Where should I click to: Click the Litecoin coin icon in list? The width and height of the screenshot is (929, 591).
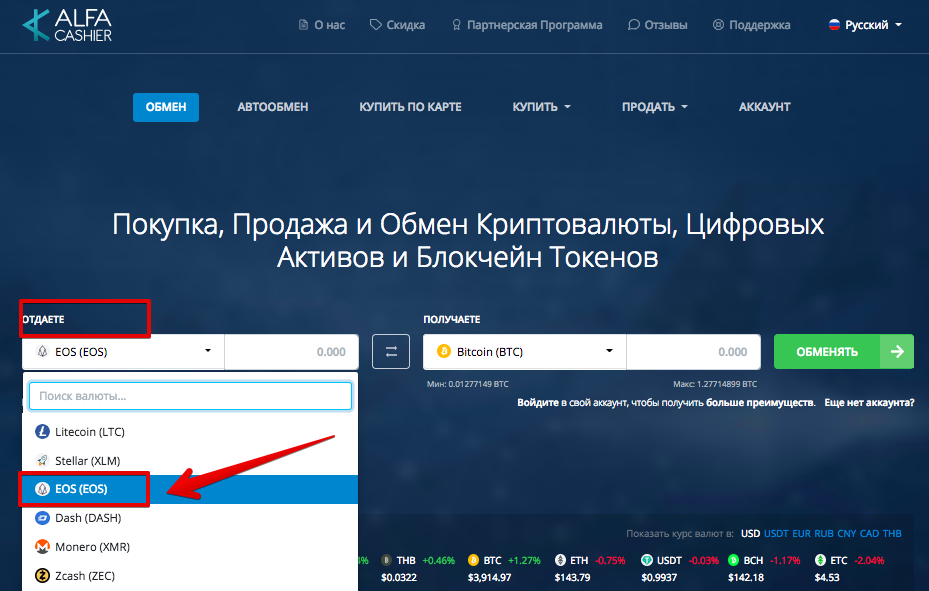(x=42, y=432)
